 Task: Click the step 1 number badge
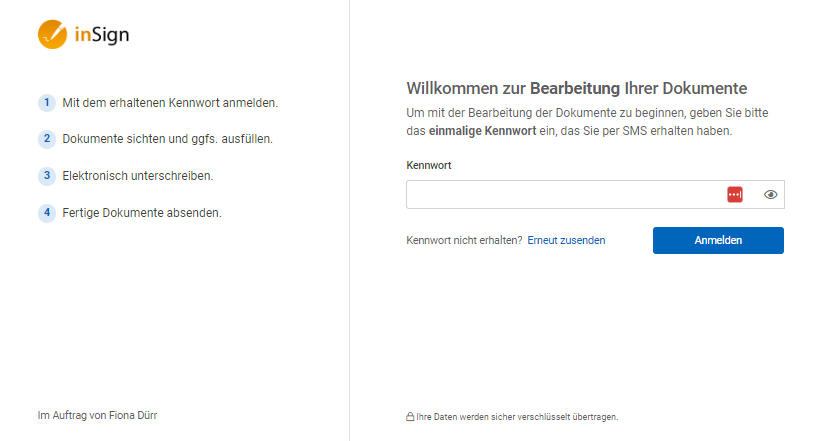[x=47, y=103]
